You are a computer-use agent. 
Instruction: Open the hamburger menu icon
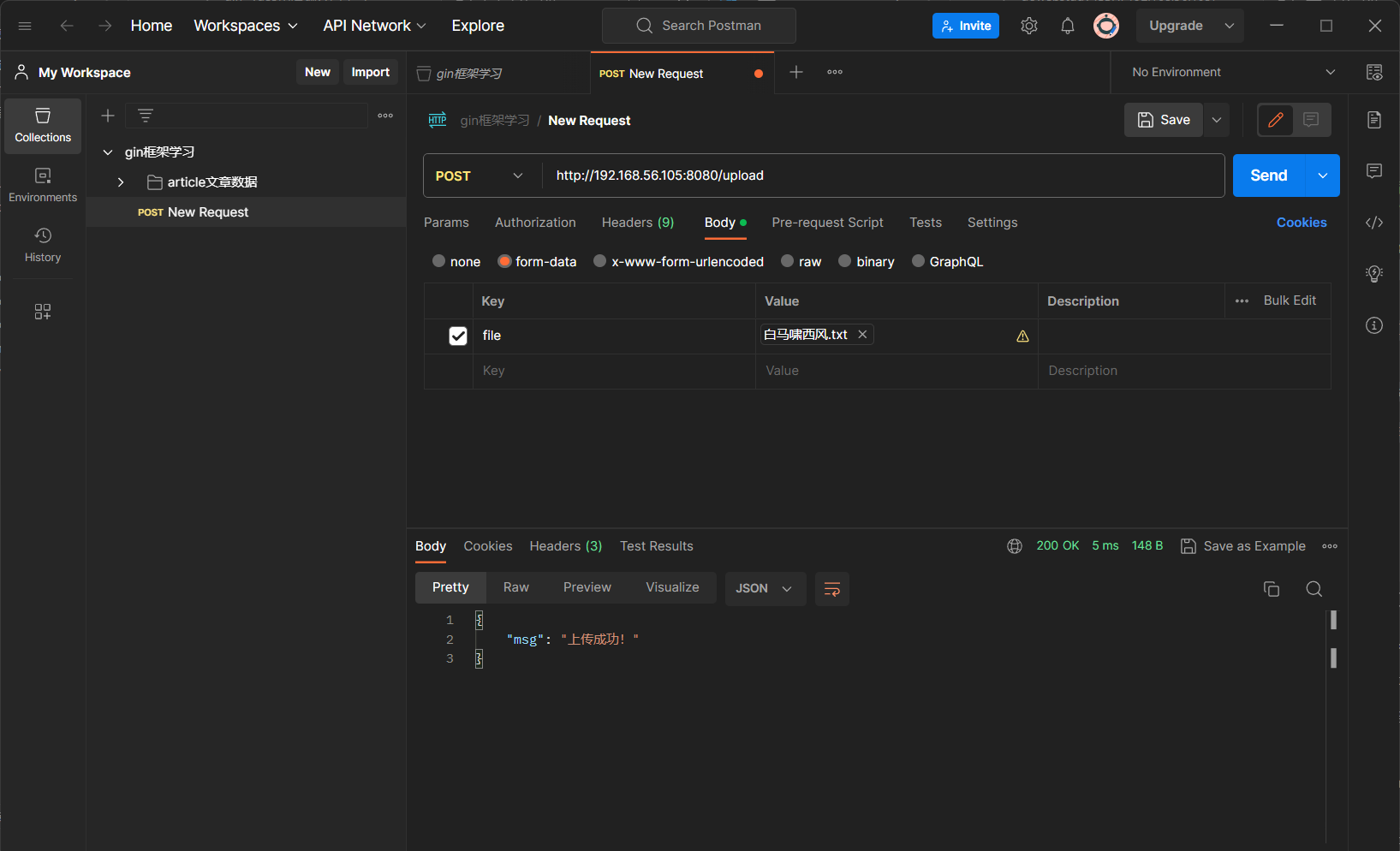pos(25,26)
